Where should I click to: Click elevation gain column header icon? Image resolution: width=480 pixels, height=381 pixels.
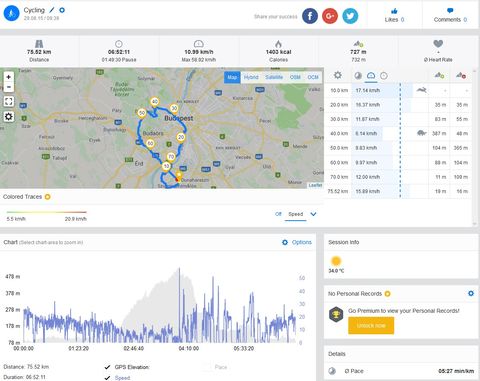click(x=439, y=76)
